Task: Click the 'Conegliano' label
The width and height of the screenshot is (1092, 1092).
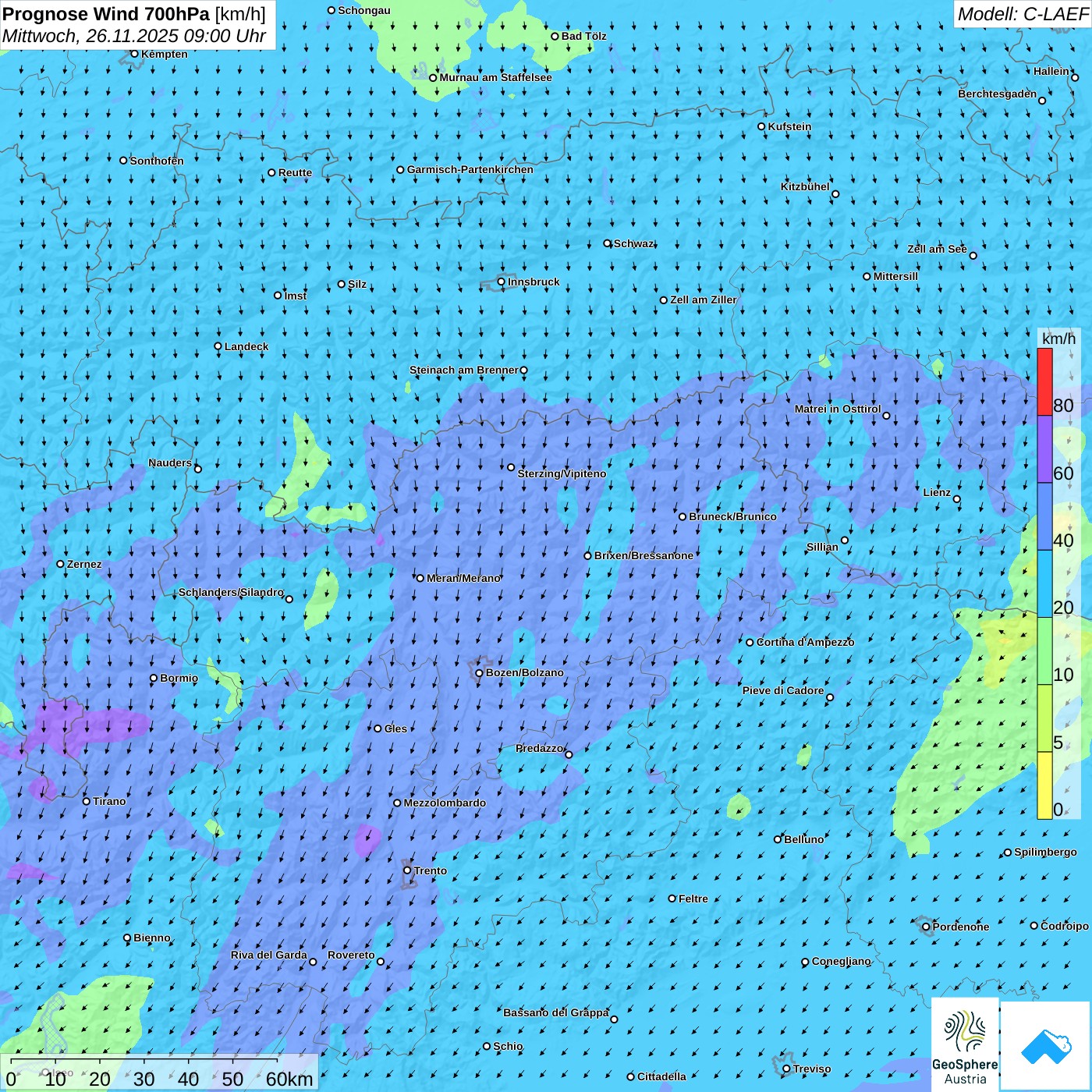Action: (x=841, y=961)
